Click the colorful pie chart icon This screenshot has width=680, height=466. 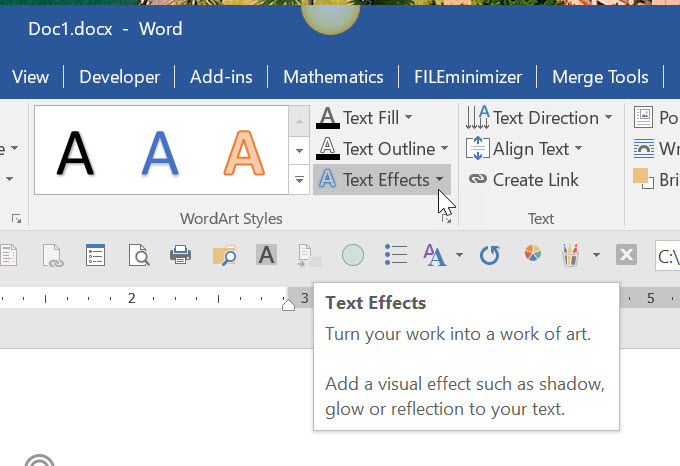[533, 253]
